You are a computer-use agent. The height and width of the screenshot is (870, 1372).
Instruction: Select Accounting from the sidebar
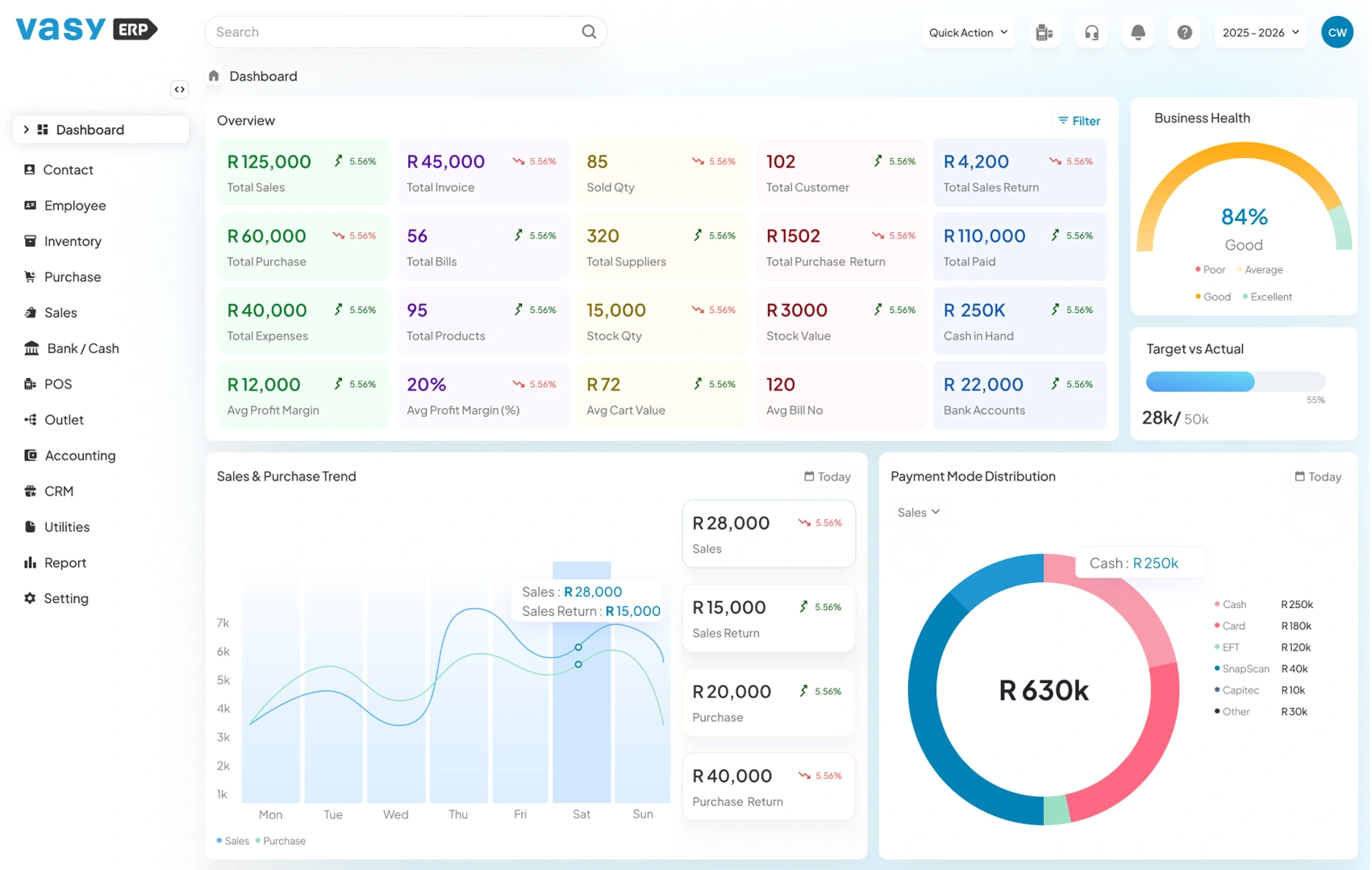[x=80, y=456]
